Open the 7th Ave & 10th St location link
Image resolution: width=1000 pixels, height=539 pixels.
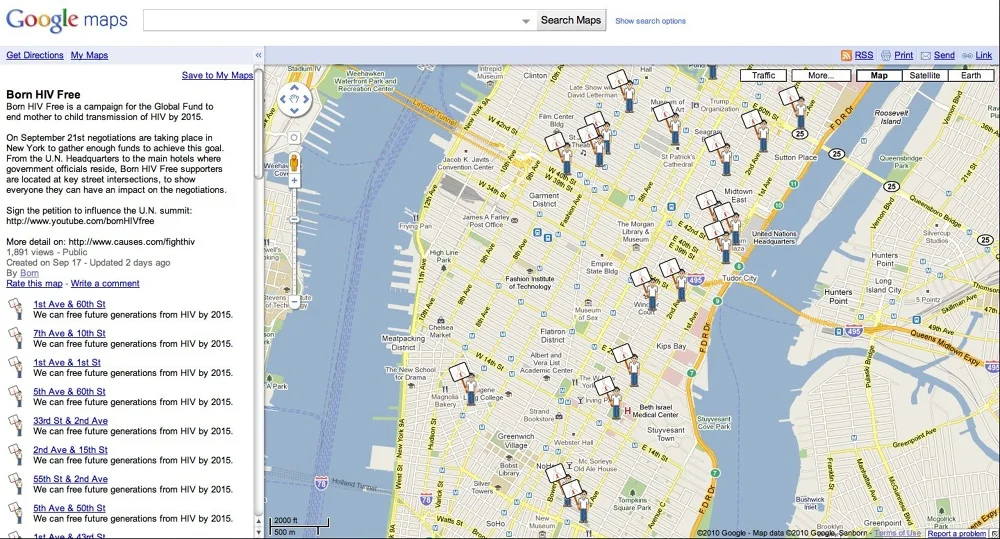(x=70, y=333)
